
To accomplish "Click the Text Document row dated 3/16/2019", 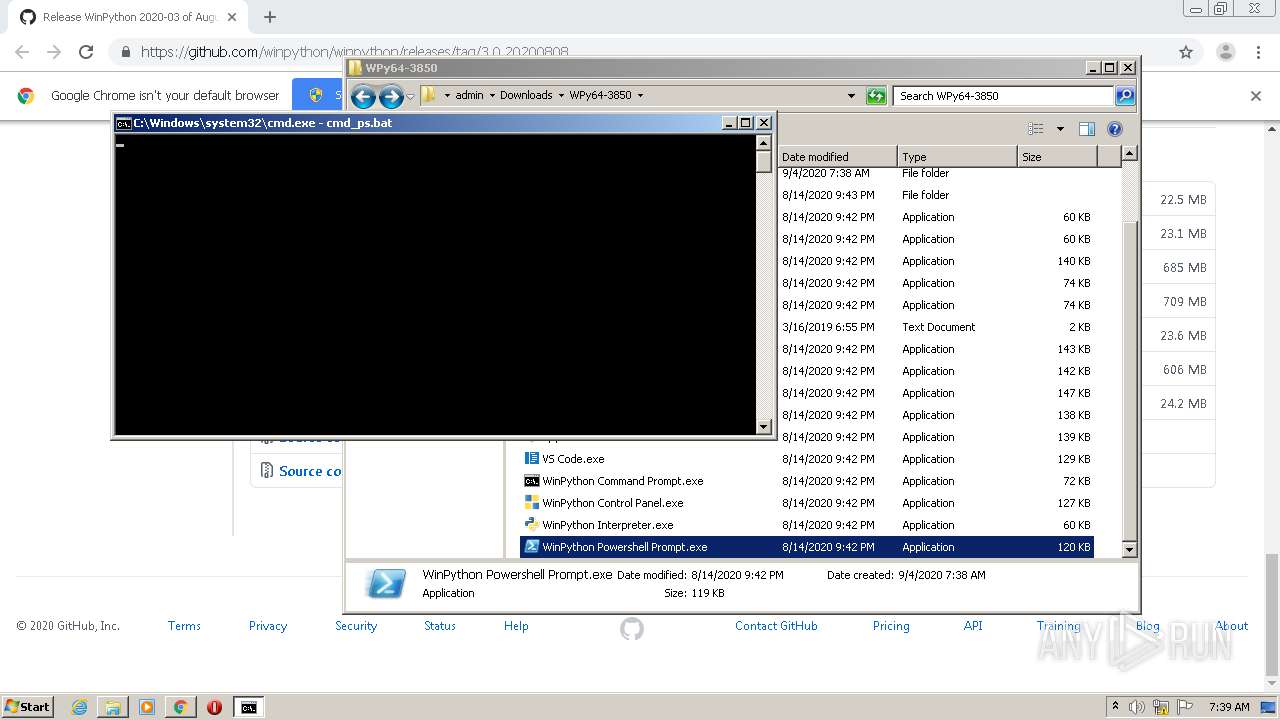I will (x=936, y=327).
